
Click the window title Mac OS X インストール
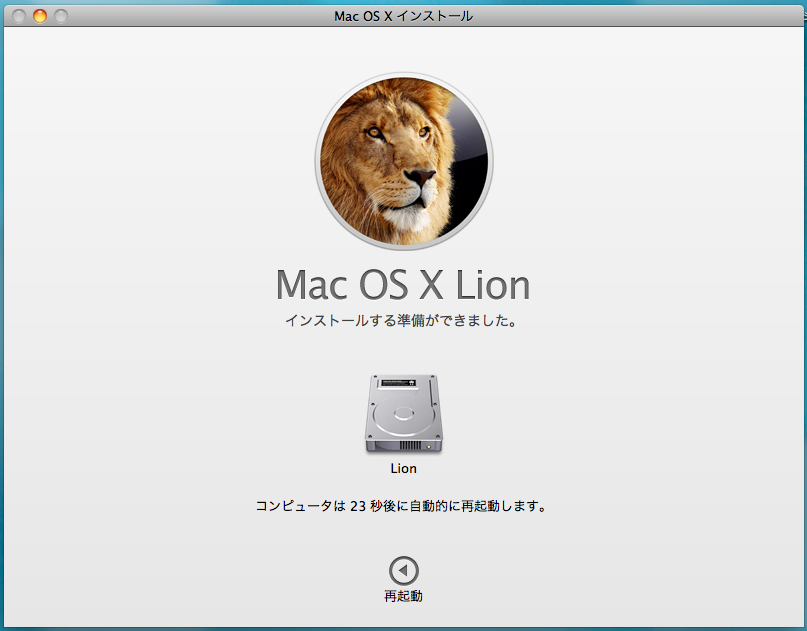click(403, 16)
